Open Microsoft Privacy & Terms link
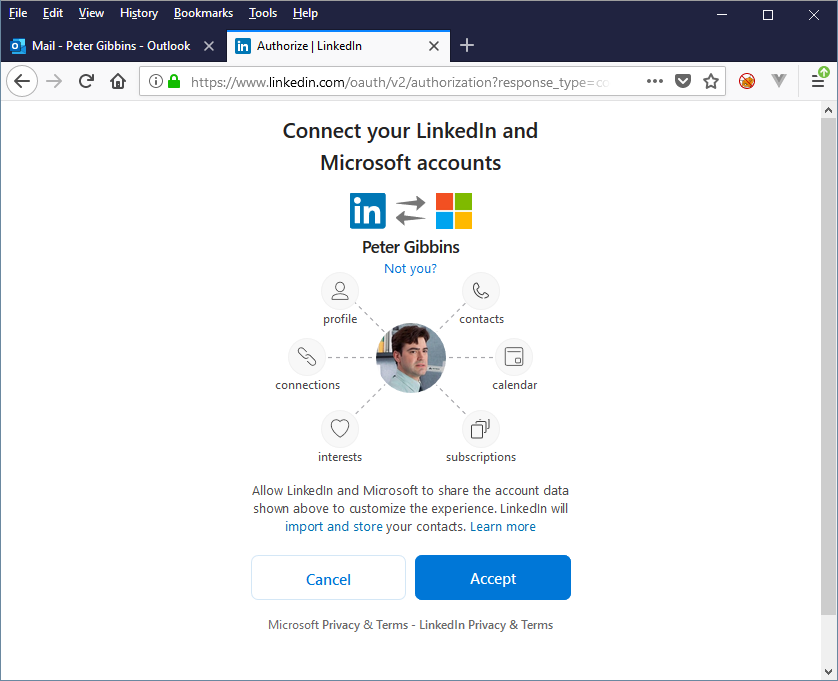Viewport: 838px width, 681px height. (338, 625)
